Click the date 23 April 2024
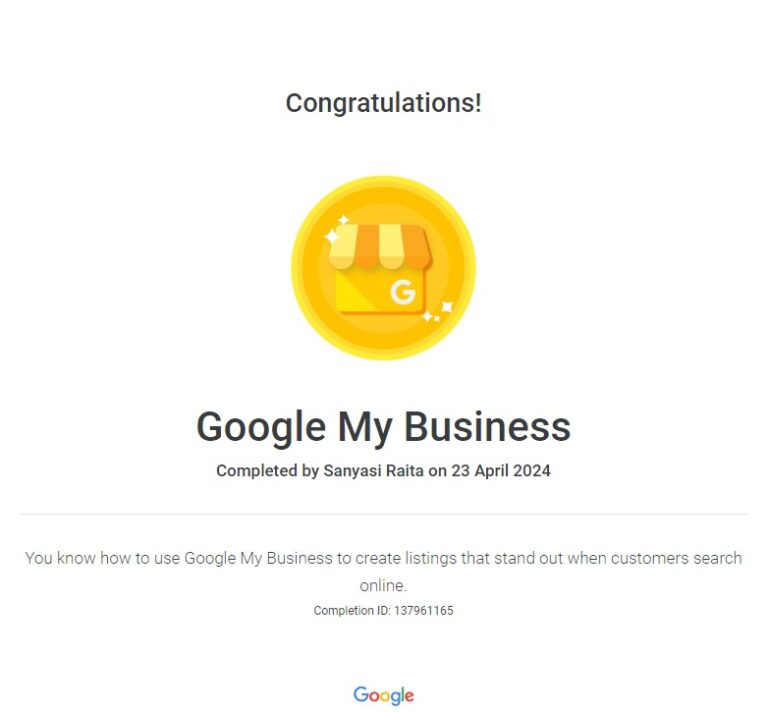The width and height of the screenshot is (768, 712). click(x=501, y=471)
